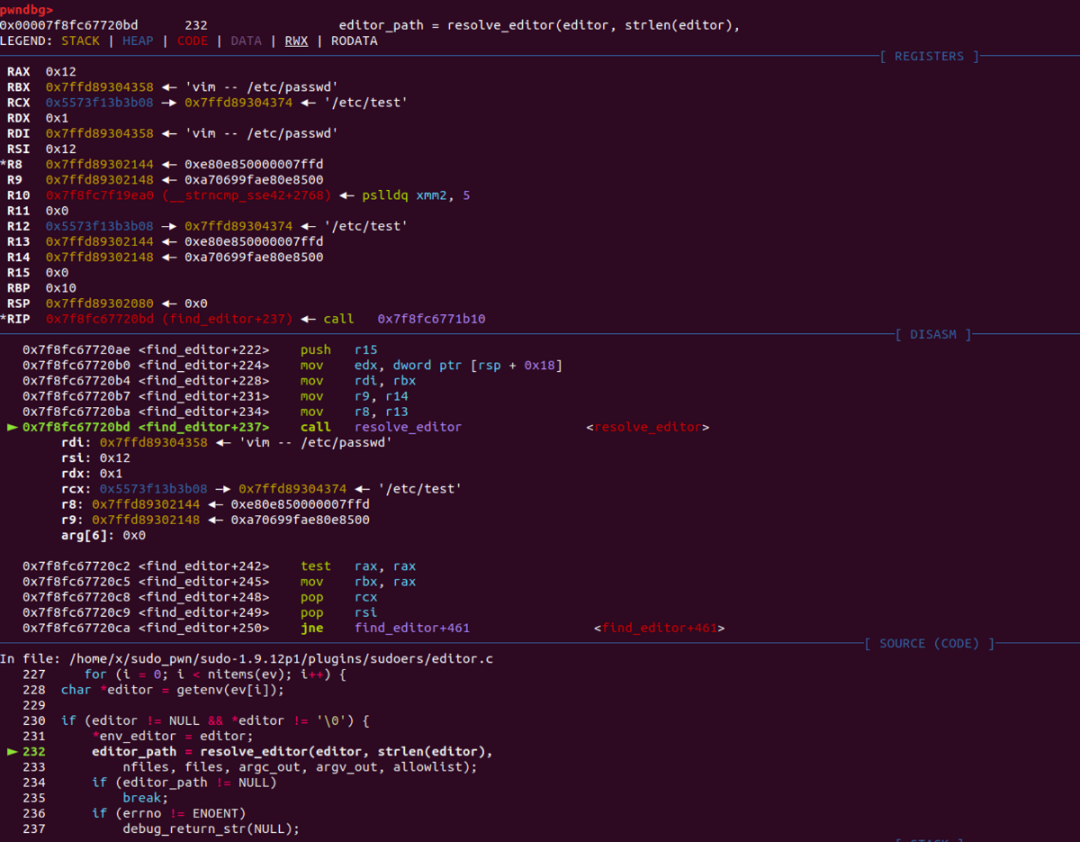This screenshot has width=1080, height=842.
Task: Click the source file path editor.c
Action: 281,659
